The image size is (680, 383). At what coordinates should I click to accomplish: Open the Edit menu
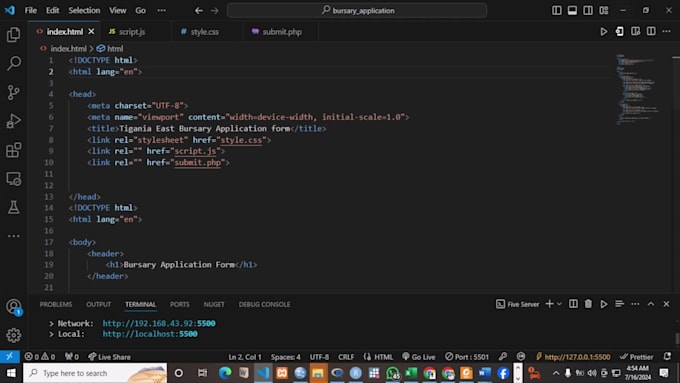pos(52,10)
